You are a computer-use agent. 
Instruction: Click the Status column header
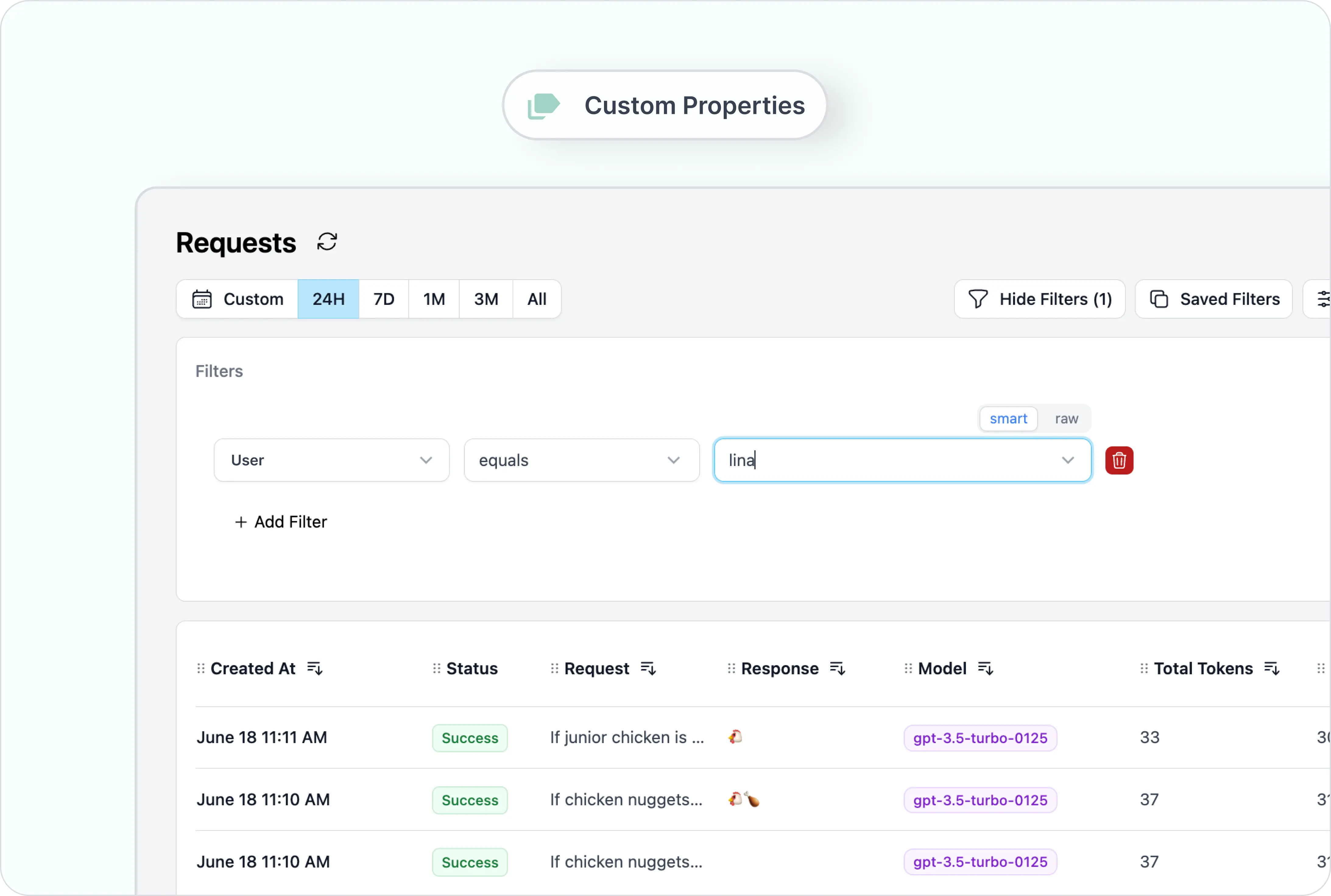pos(472,668)
